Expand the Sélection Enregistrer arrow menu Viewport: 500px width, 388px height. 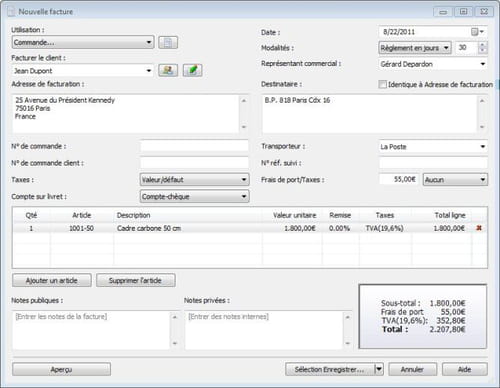pos(379,369)
